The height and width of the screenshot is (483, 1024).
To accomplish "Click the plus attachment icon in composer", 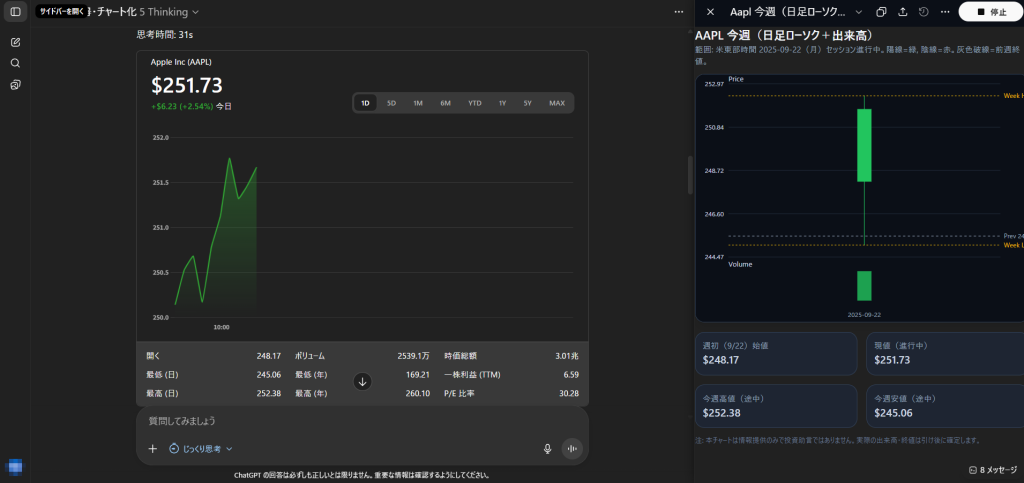I will [x=153, y=449].
